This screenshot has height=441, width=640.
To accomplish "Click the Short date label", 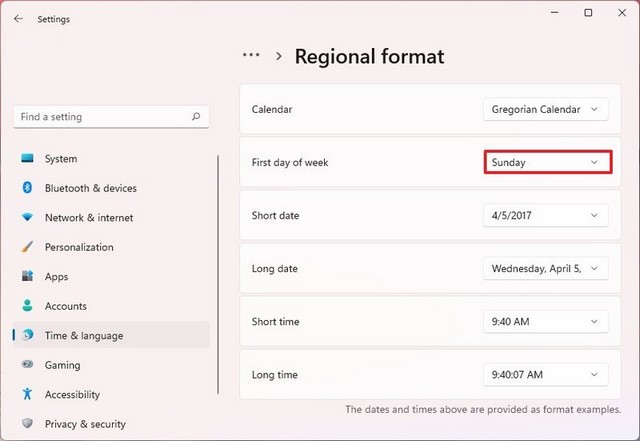I will coord(276,215).
